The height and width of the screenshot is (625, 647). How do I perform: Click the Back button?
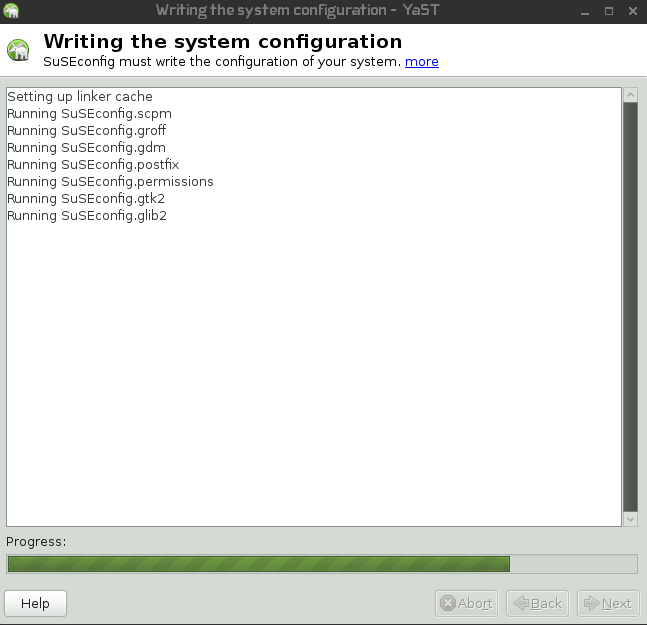tap(537, 603)
